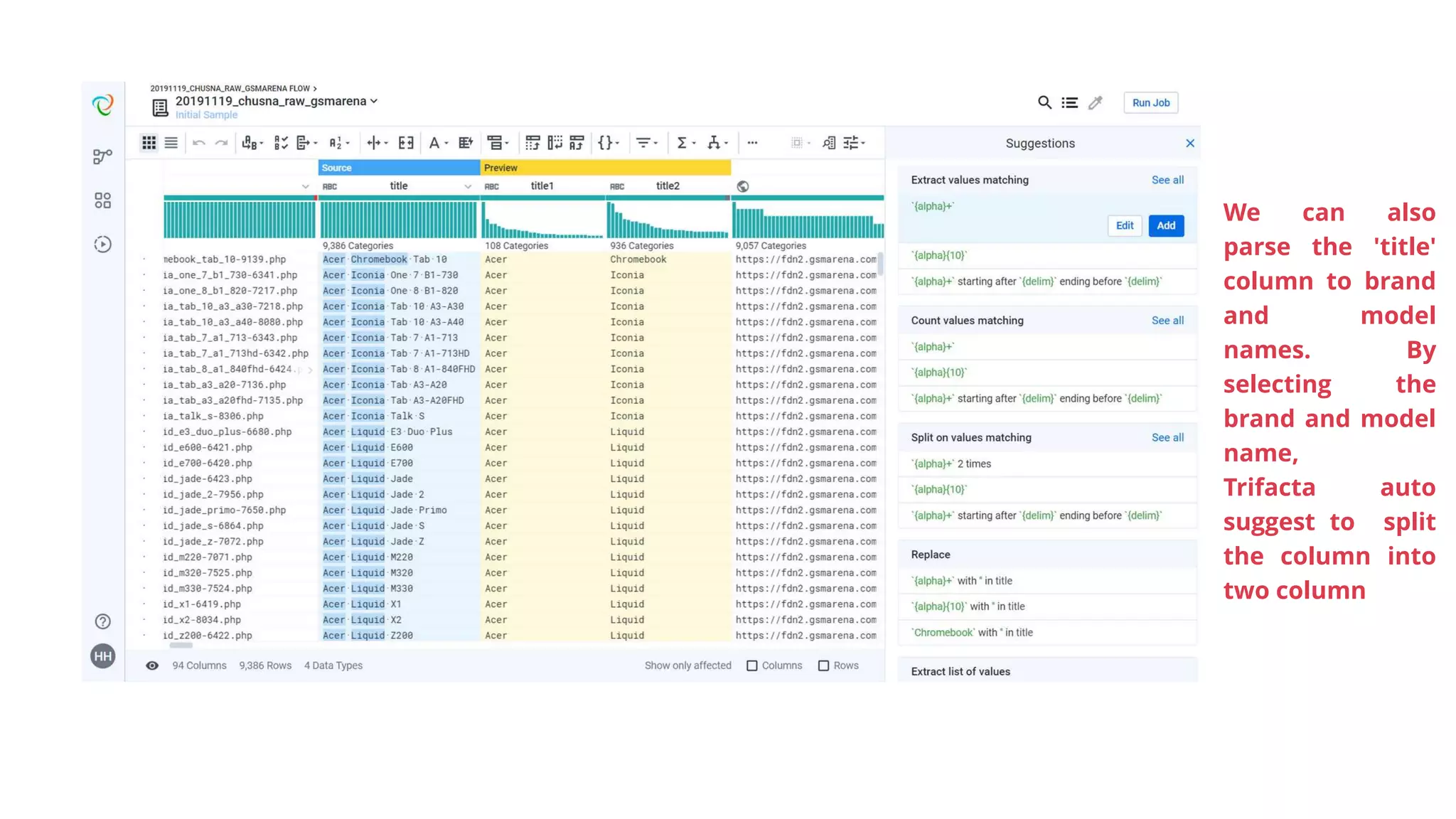Click the more options ellipsis
1456x819 pixels.
[752, 143]
